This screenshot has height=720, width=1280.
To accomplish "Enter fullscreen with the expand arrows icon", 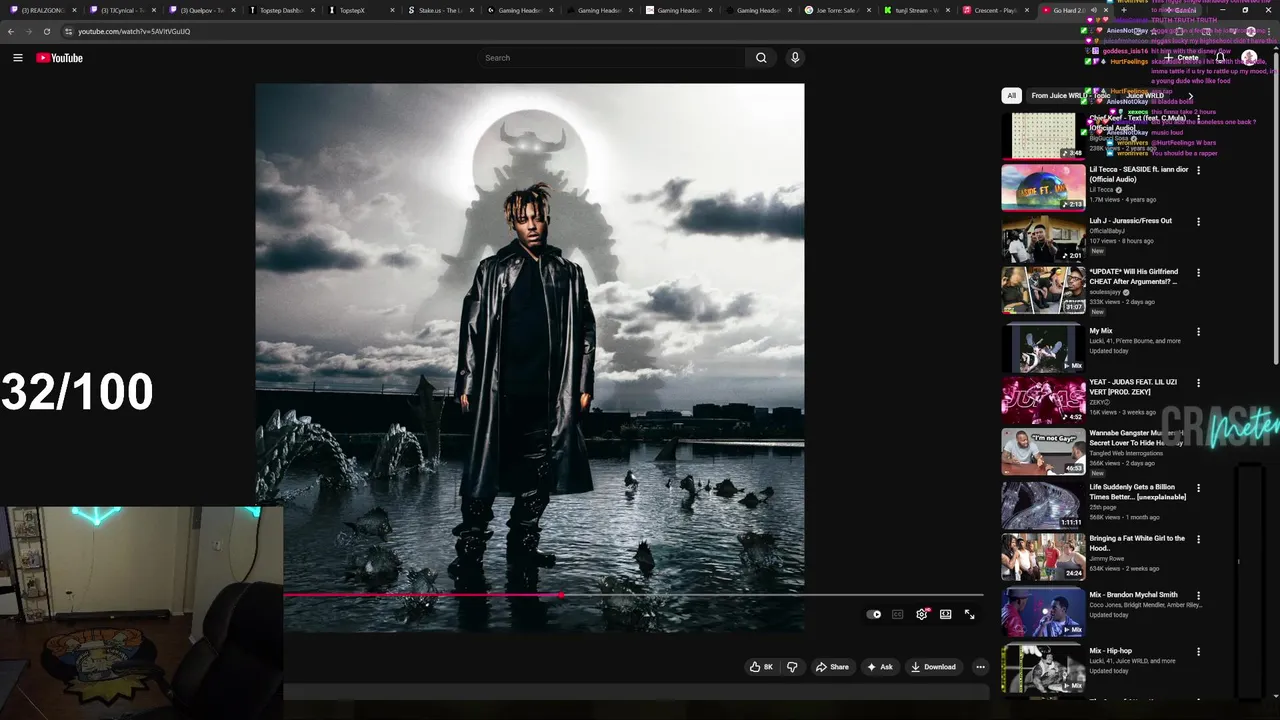I will click(969, 614).
